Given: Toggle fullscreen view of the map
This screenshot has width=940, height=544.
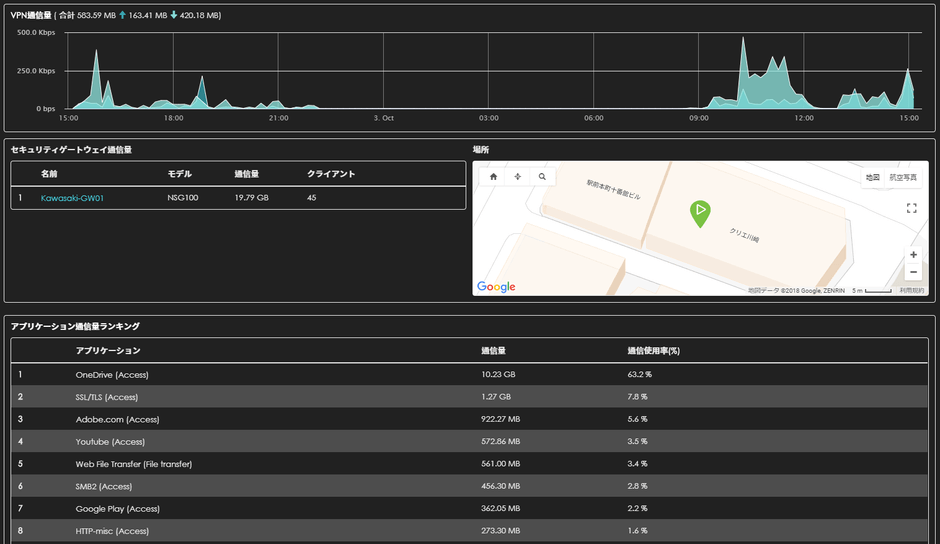Looking at the screenshot, I should [911, 208].
